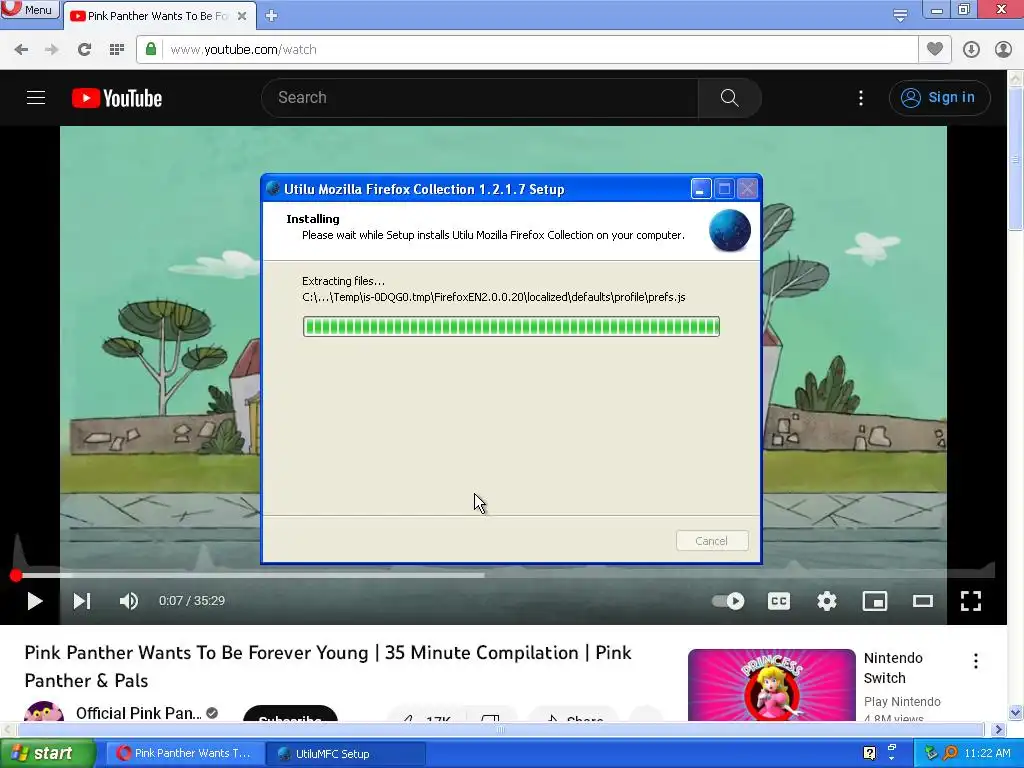Open the Windows start button
This screenshot has width=1024, height=768.
pos(47,754)
